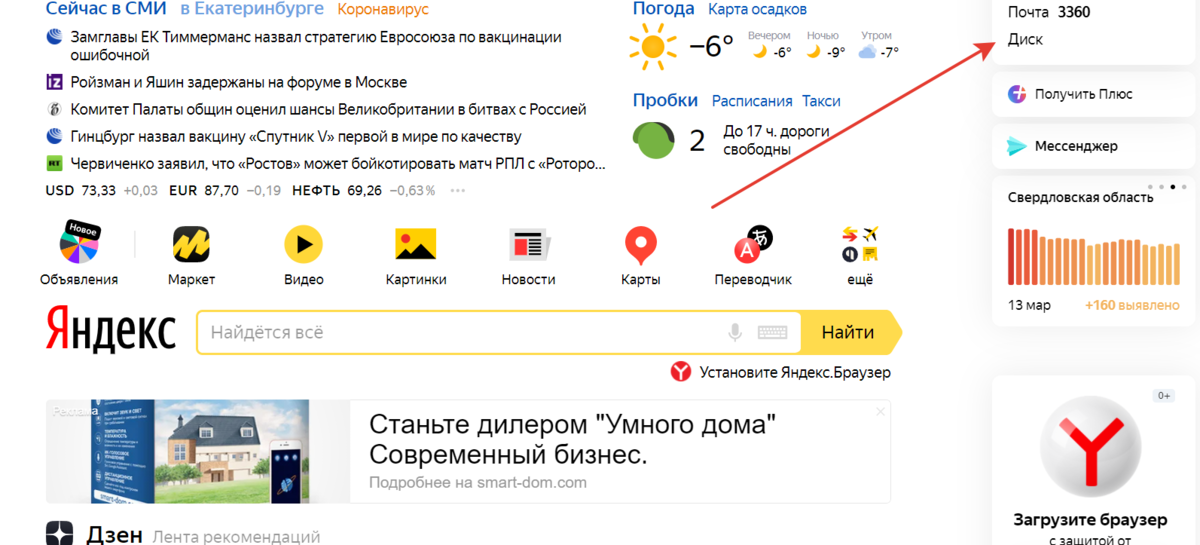The width and height of the screenshot is (1200, 545).
Task: Open Карта осадков link
Action: (x=757, y=9)
